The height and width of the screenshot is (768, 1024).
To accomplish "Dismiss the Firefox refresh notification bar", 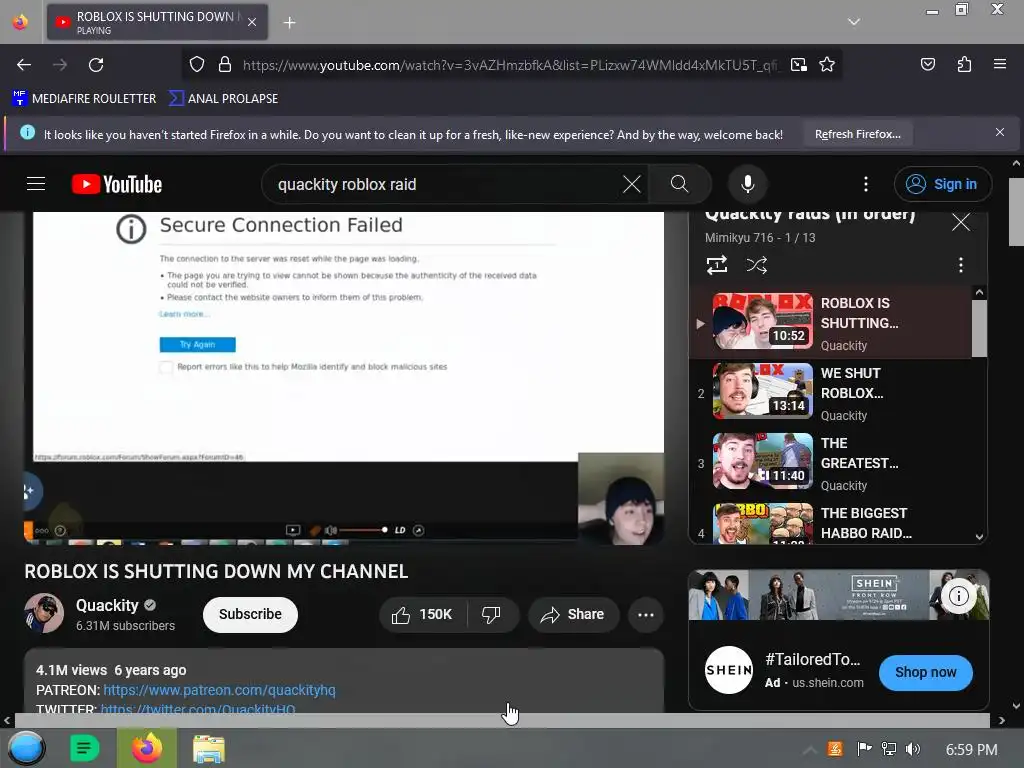I will [x=999, y=133].
